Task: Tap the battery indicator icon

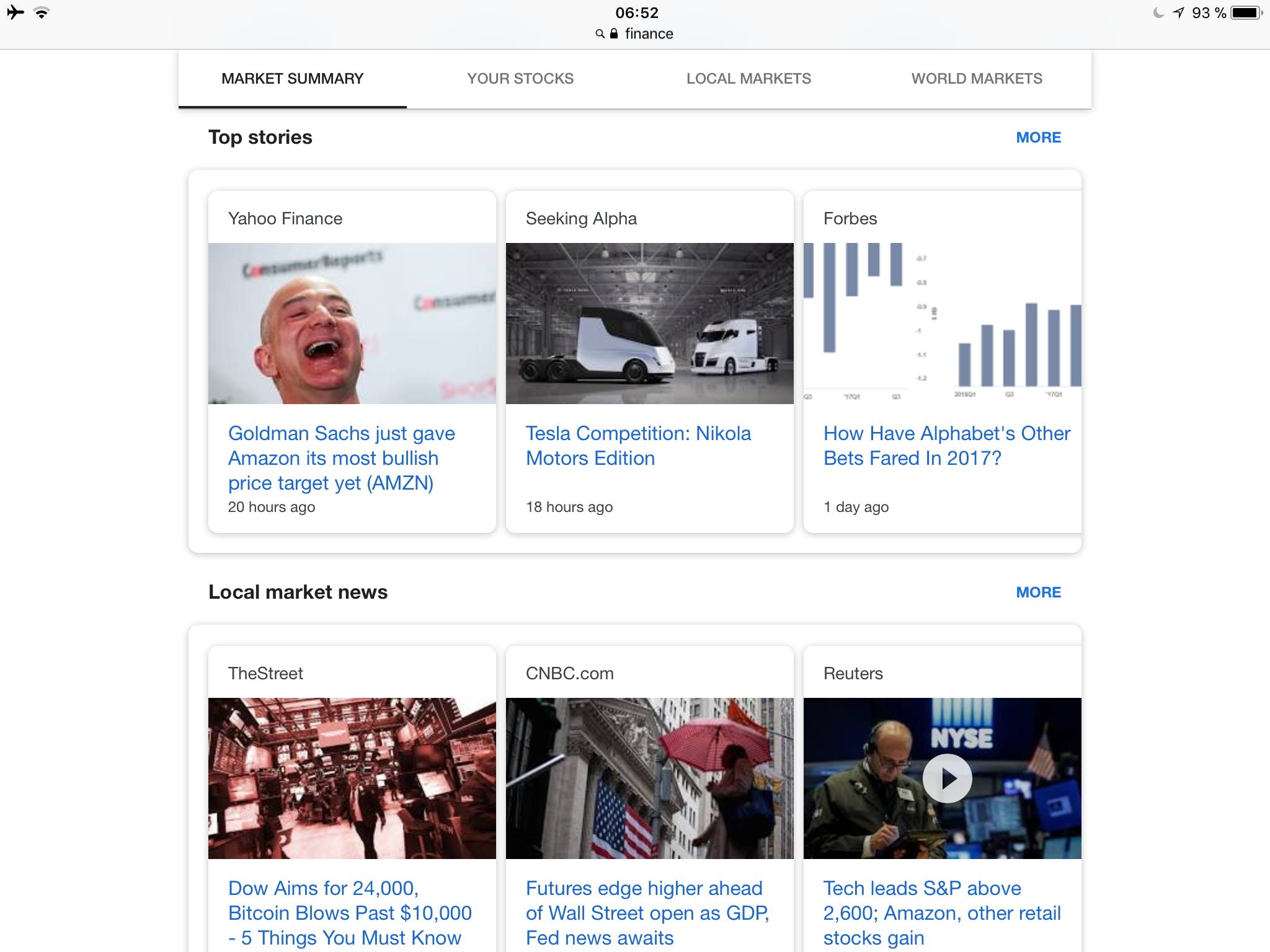Action: pos(1246,12)
